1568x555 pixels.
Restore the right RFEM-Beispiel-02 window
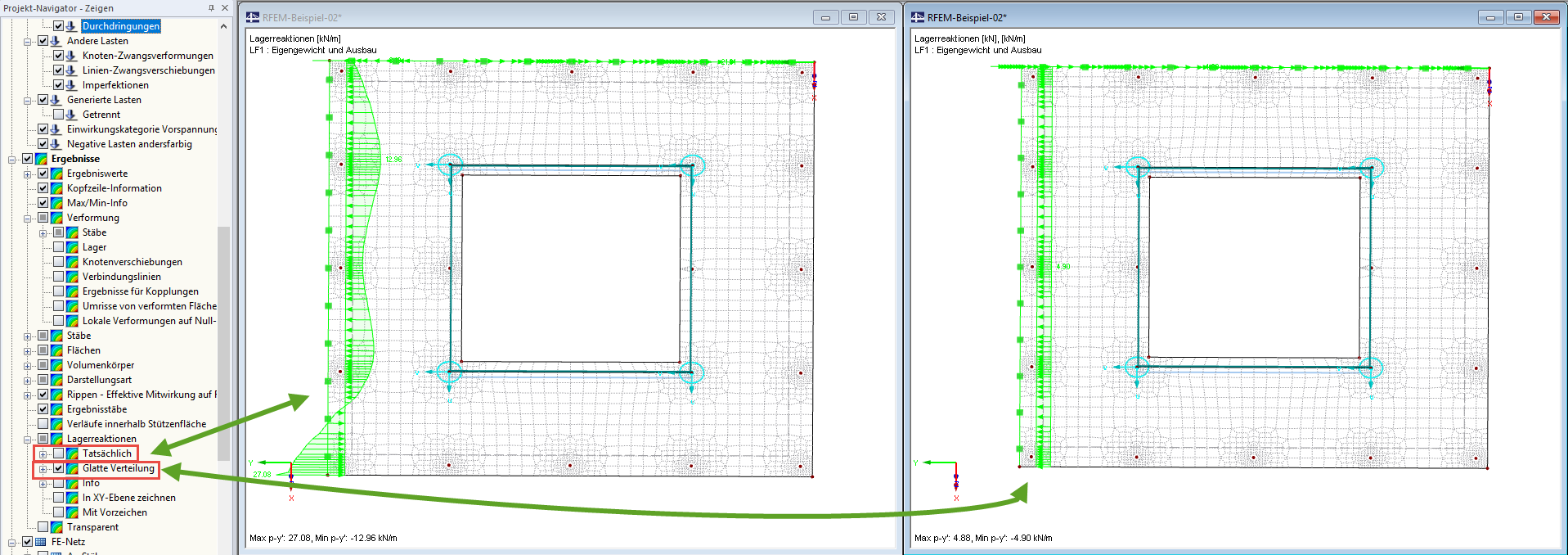click(1518, 17)
